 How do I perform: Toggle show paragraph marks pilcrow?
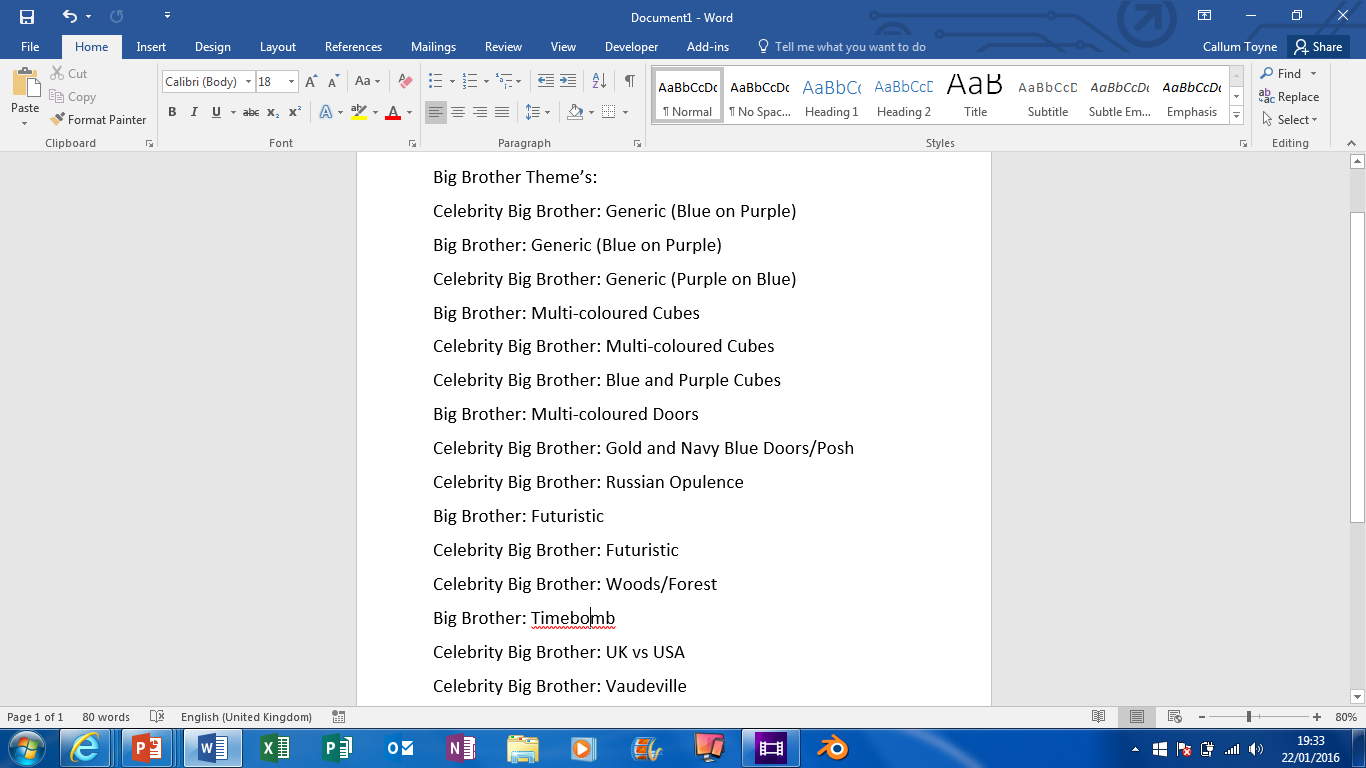tap(630, 82)
